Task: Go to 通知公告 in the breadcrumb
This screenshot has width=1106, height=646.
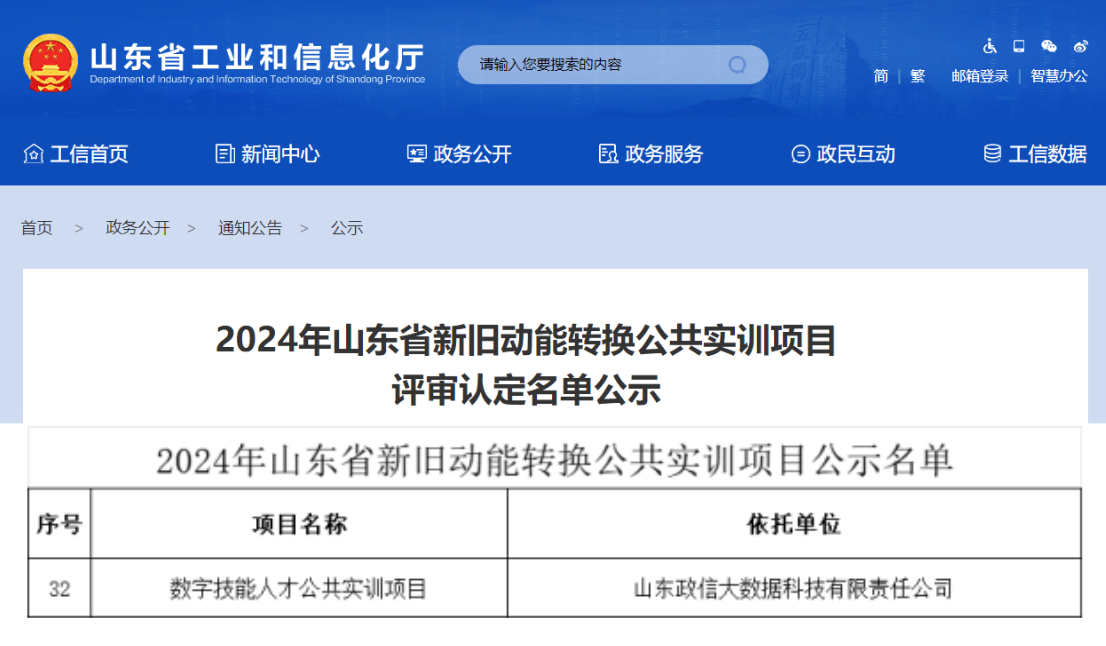Action: pos(250,228)
